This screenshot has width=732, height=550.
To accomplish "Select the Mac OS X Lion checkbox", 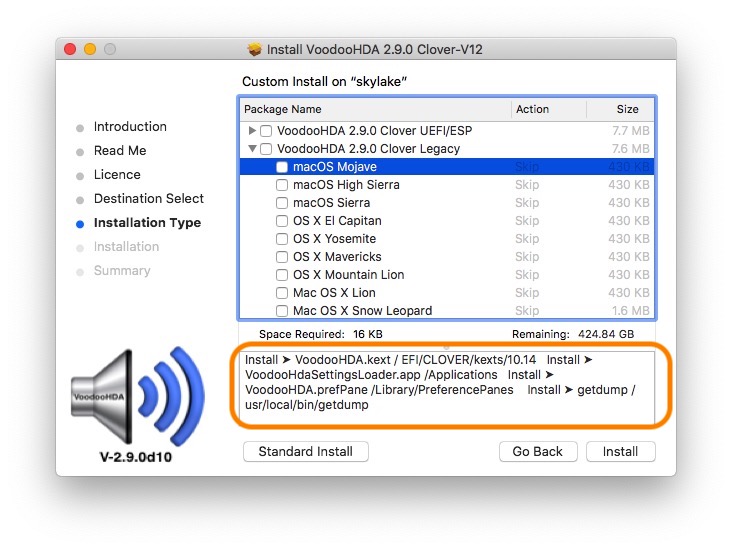I will pyautogui.click(x=282, y=293).
